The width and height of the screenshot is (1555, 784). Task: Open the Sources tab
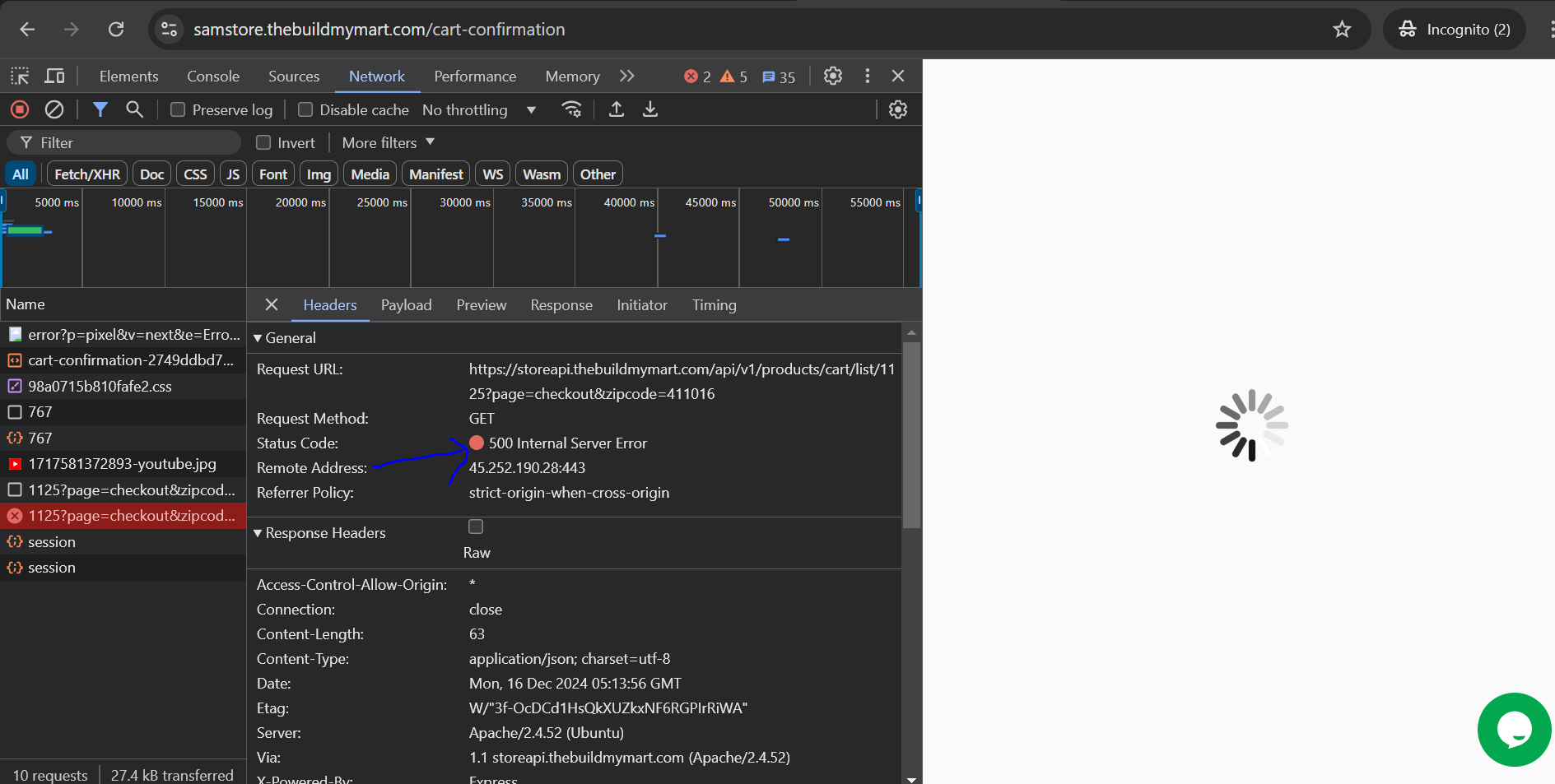click(294, 76)
